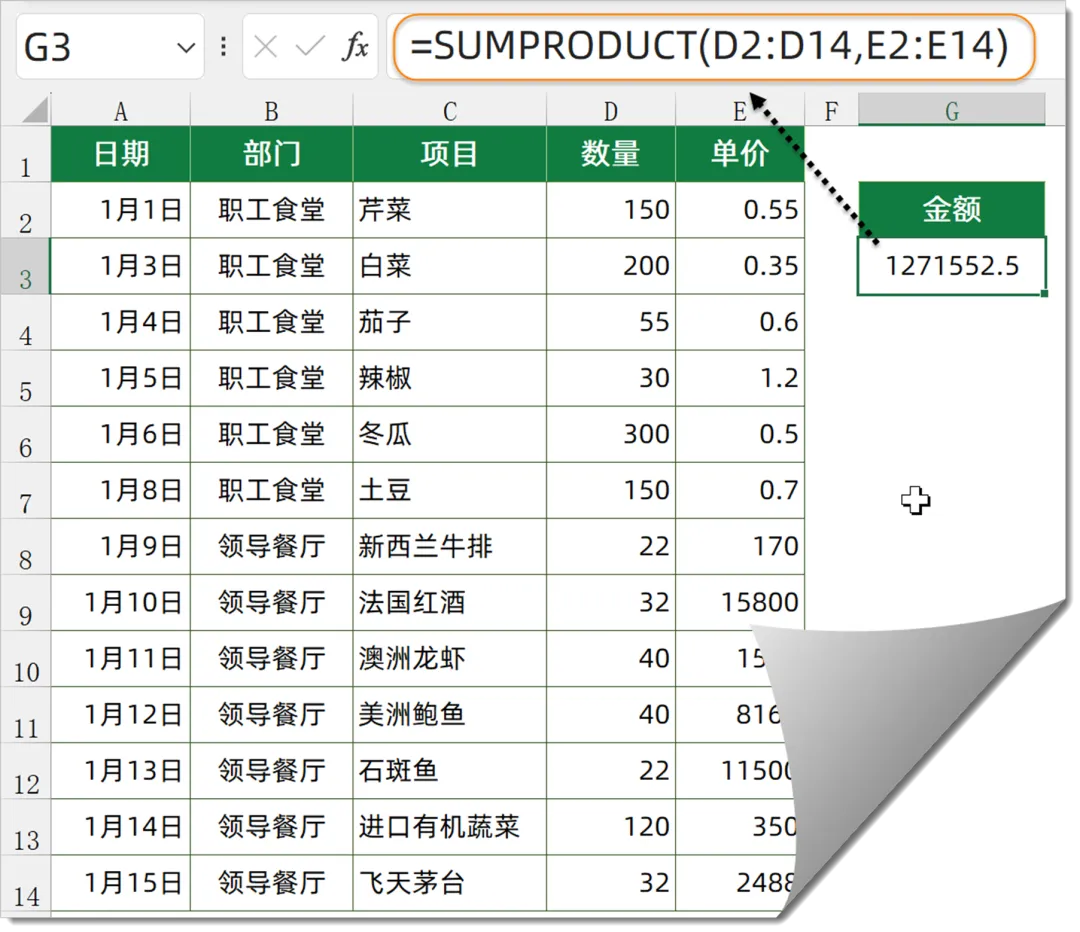Click the Cancel X icon in formula bar
1080x932 pixels.
(266, 47)
